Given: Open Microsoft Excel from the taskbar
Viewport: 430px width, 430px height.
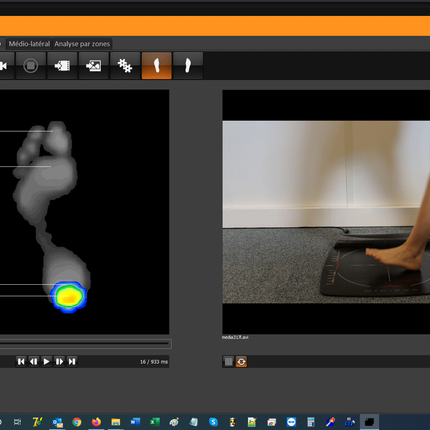Looking at the screenshot, I should coord(155,422).
